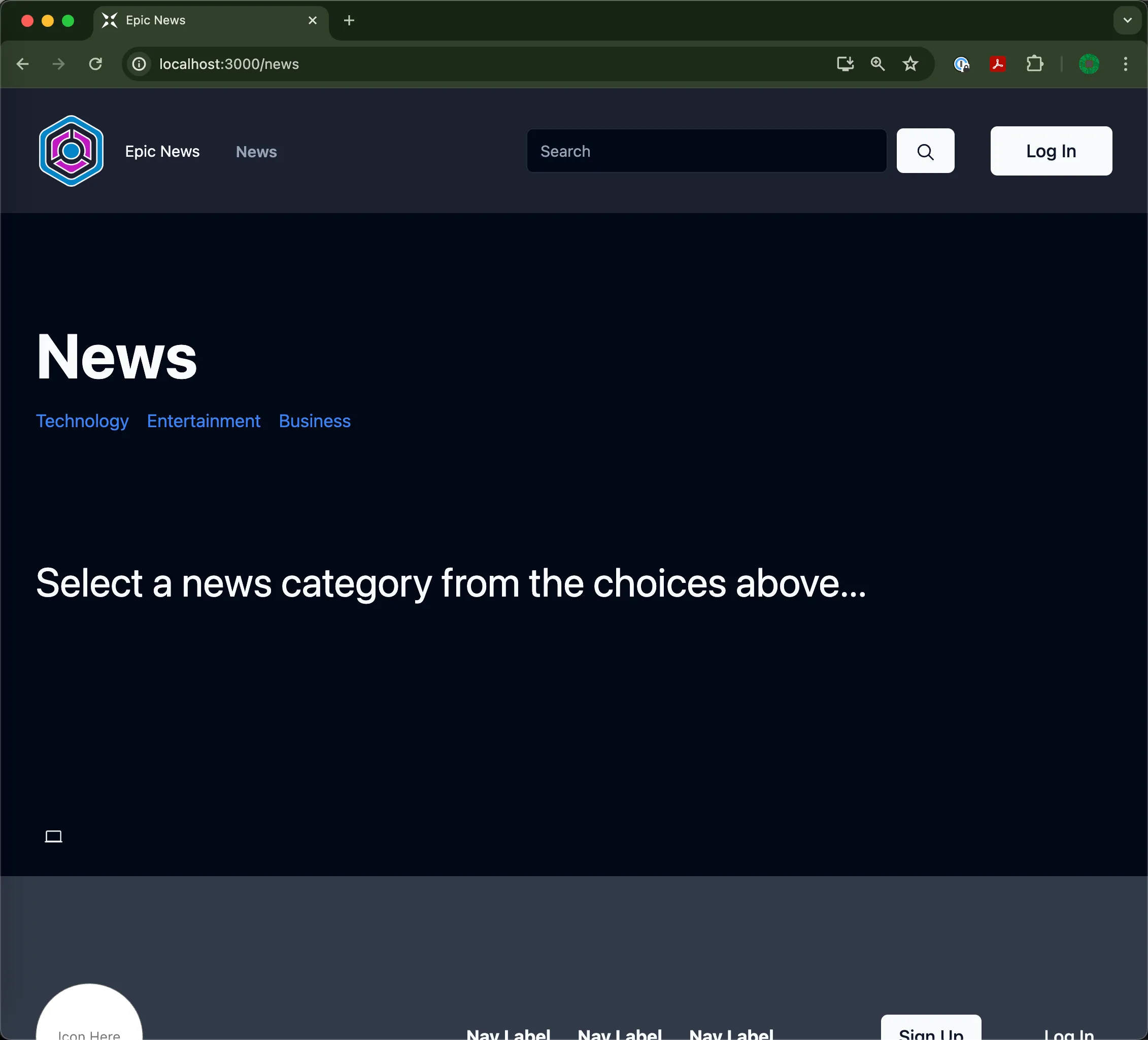Click the Epic News header link

[x=162, y=151]
